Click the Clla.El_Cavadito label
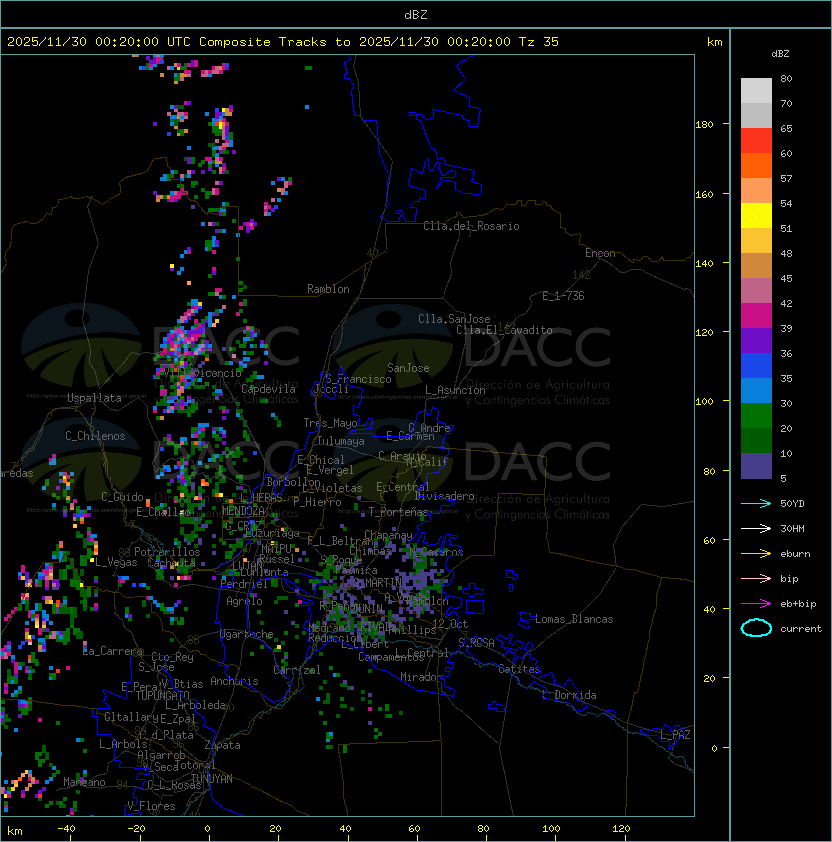 [x=504, y=330]
